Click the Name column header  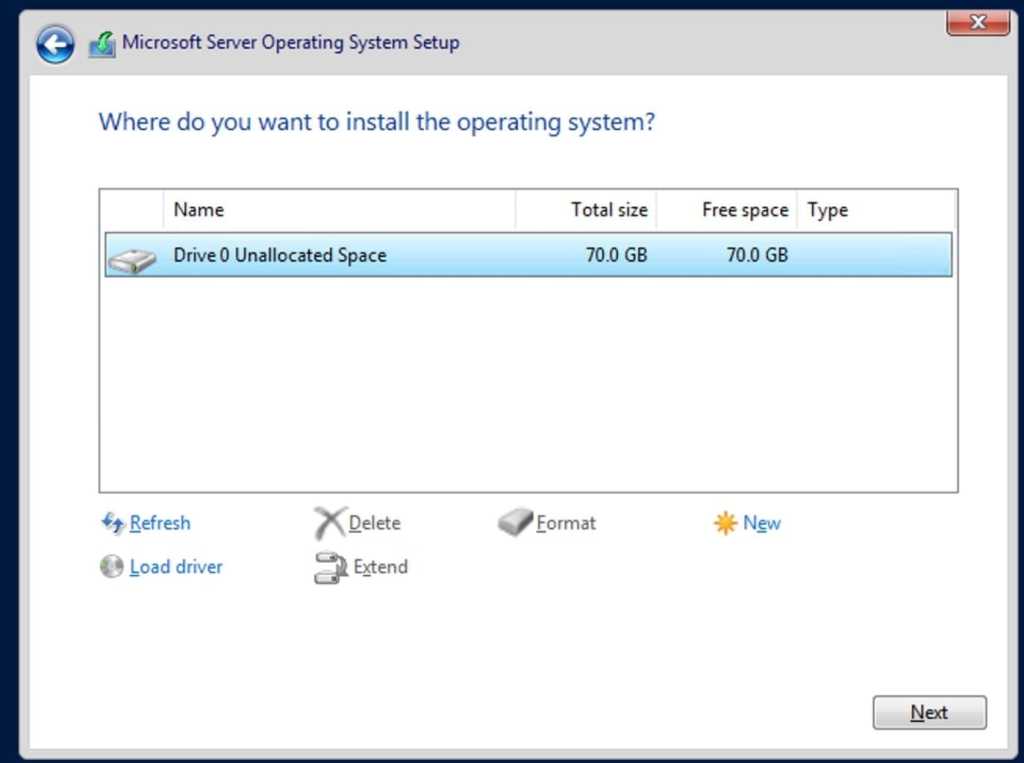coord(198,210)
